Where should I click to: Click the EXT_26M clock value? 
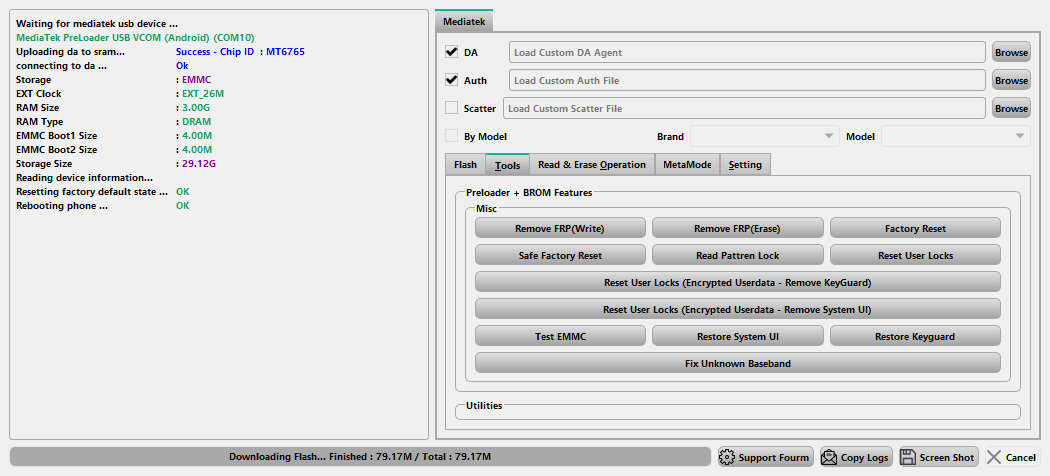[203, 94]
